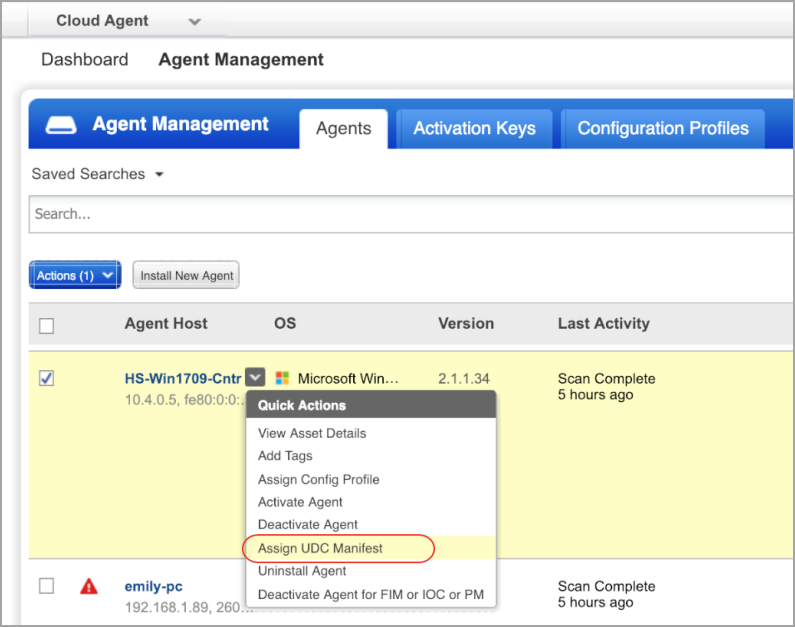The image size is (795, 627).
Task: Sort by the Last Activity column header
Action: [604, 323]
